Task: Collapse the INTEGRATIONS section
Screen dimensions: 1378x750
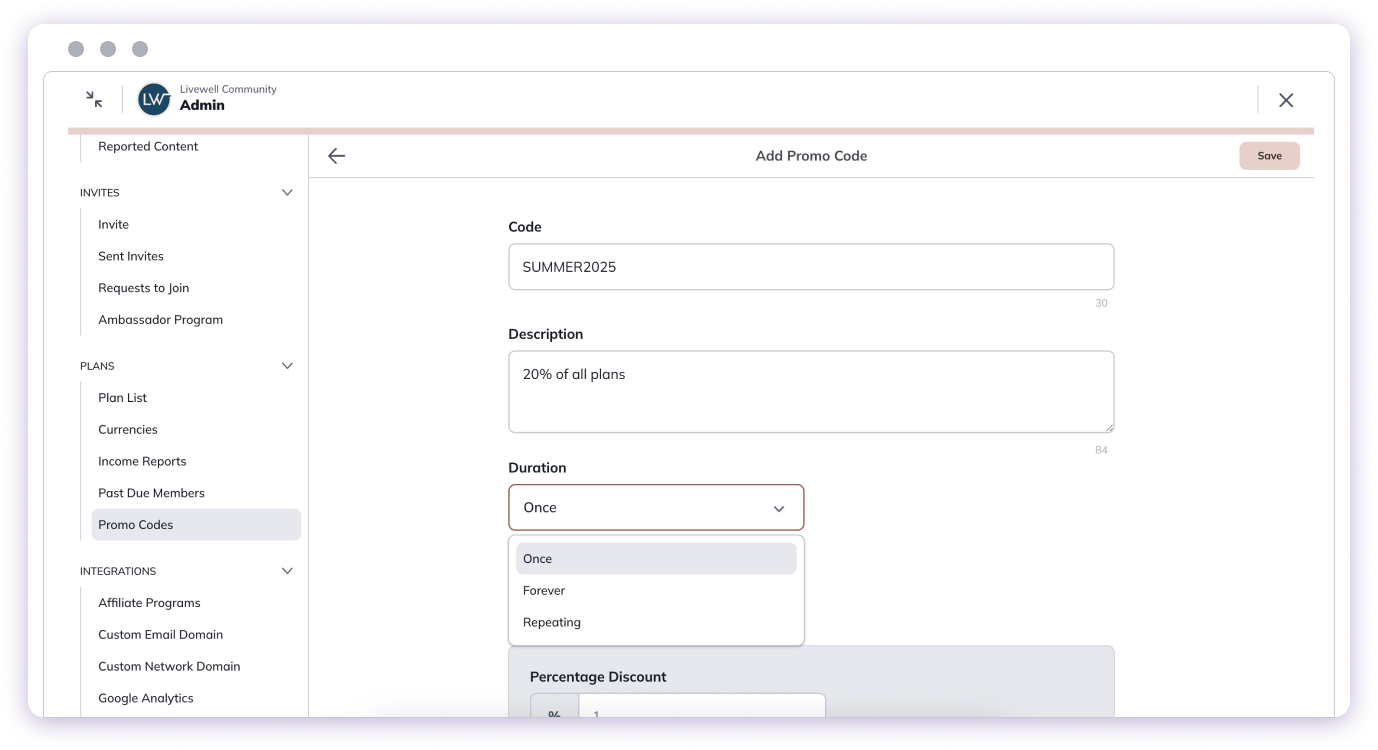Action: click(x=287, y=570)
